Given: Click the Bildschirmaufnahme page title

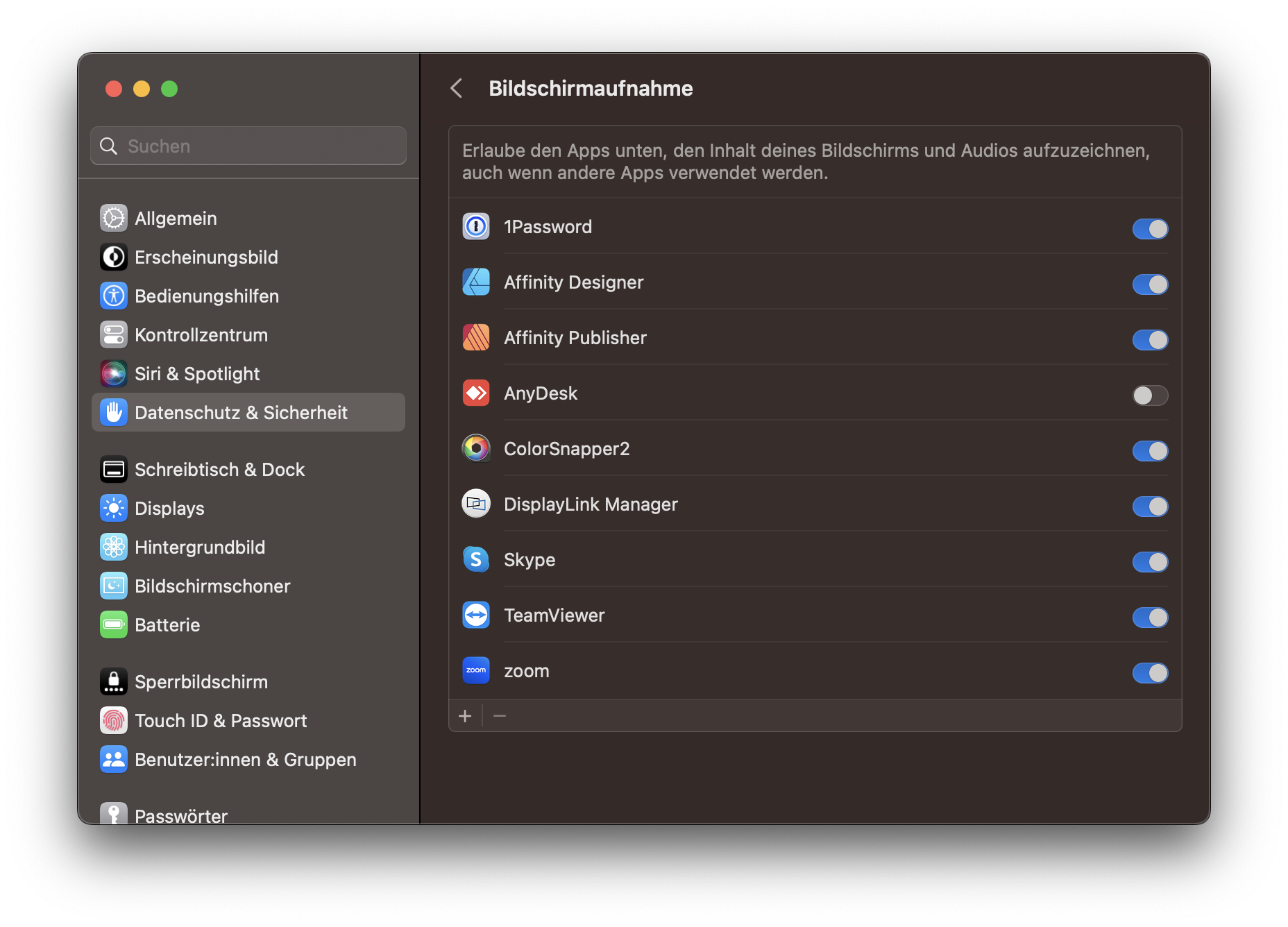Looking at the screenshot, I should click(x=591, y=88).
